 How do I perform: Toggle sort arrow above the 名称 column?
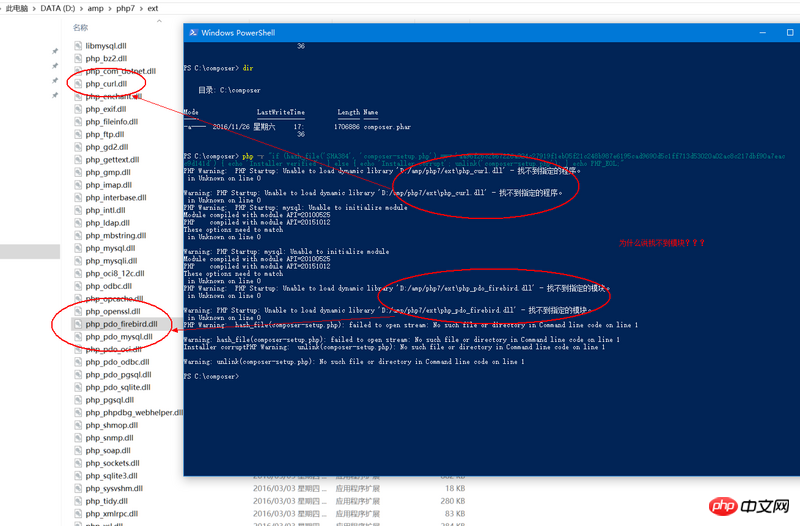coord(159,21)
